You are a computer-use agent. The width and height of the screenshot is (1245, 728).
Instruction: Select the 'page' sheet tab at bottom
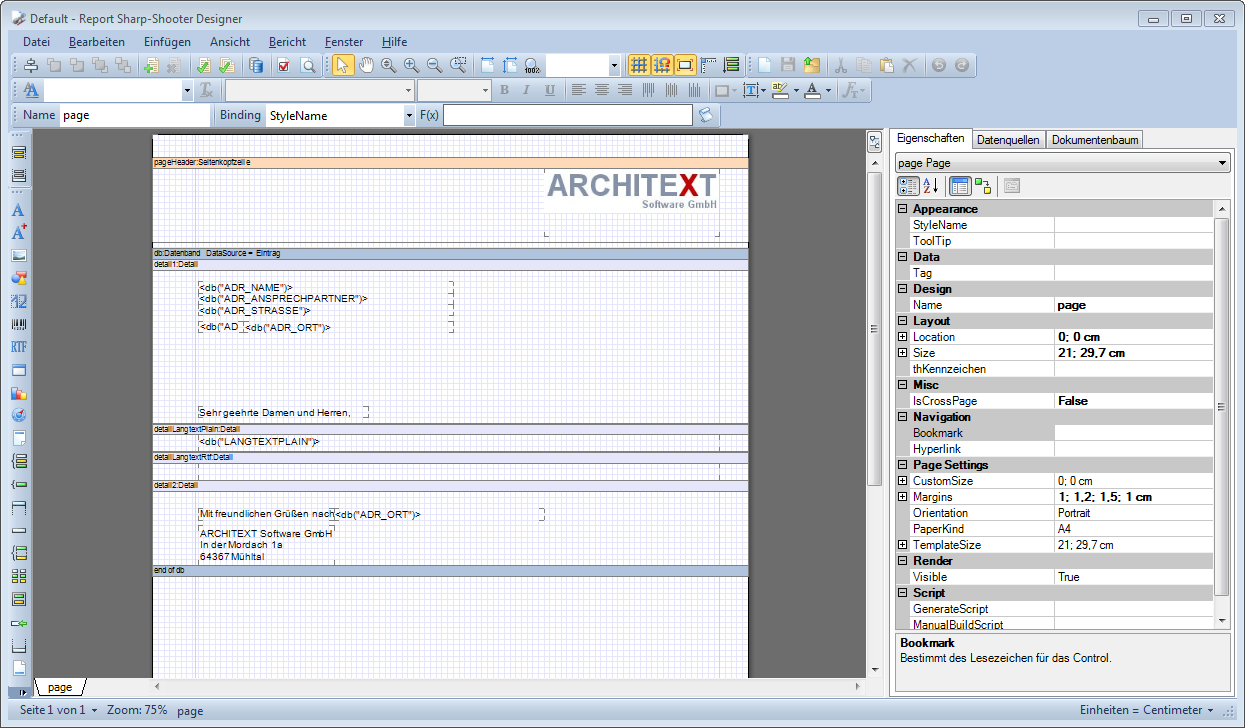(60, 687)
